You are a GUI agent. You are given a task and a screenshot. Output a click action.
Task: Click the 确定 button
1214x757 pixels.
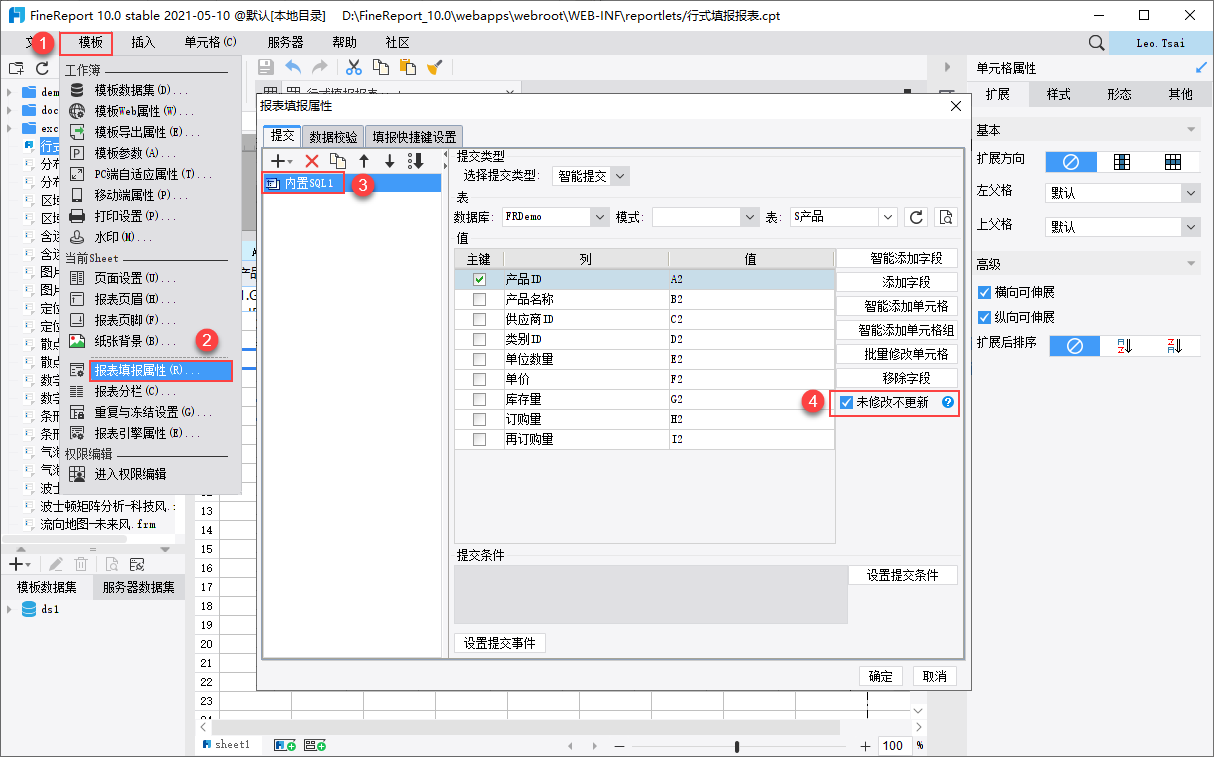pos(881,676)
